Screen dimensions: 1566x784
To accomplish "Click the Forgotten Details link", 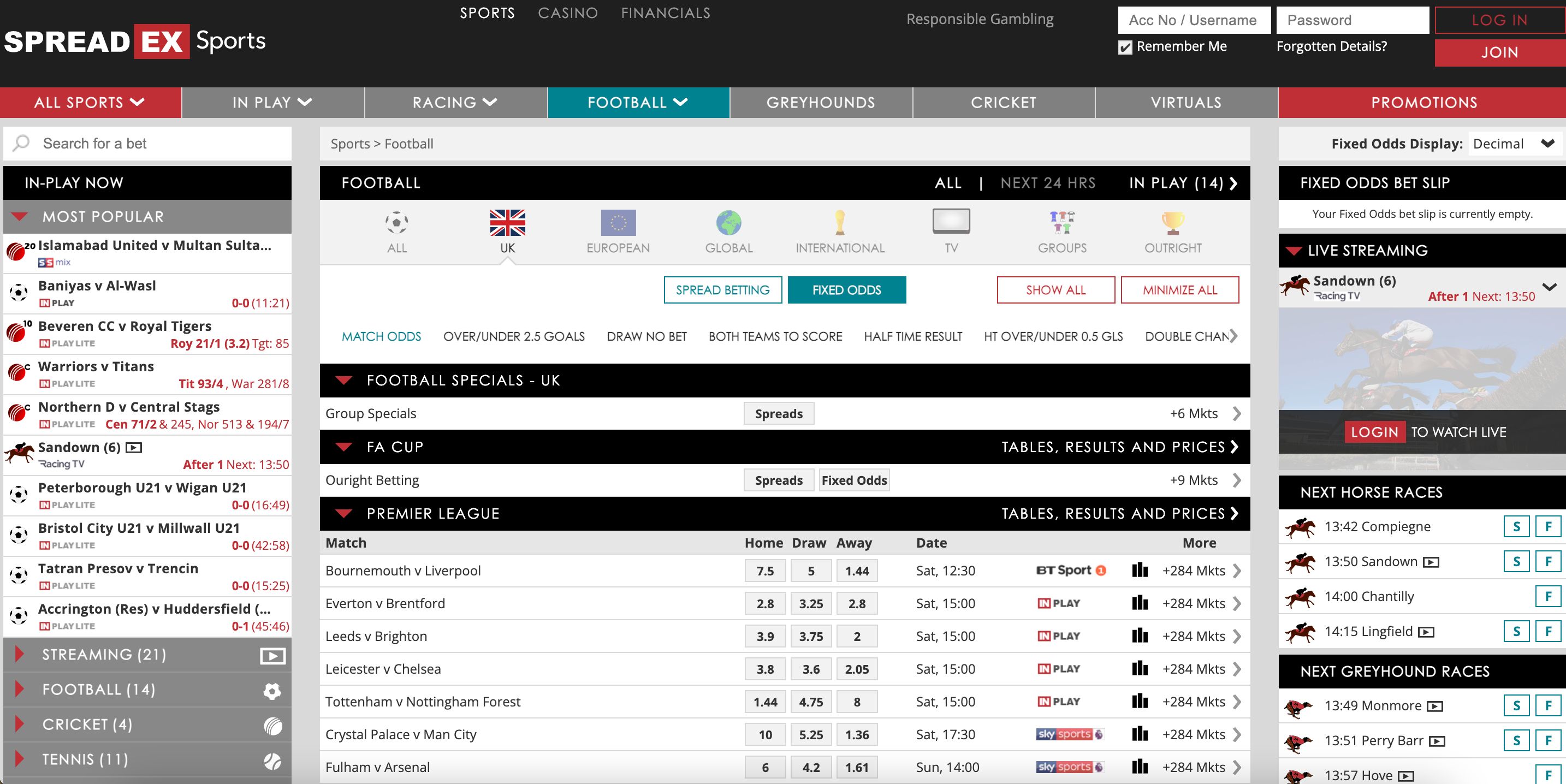I will (x=1331, y=46).
